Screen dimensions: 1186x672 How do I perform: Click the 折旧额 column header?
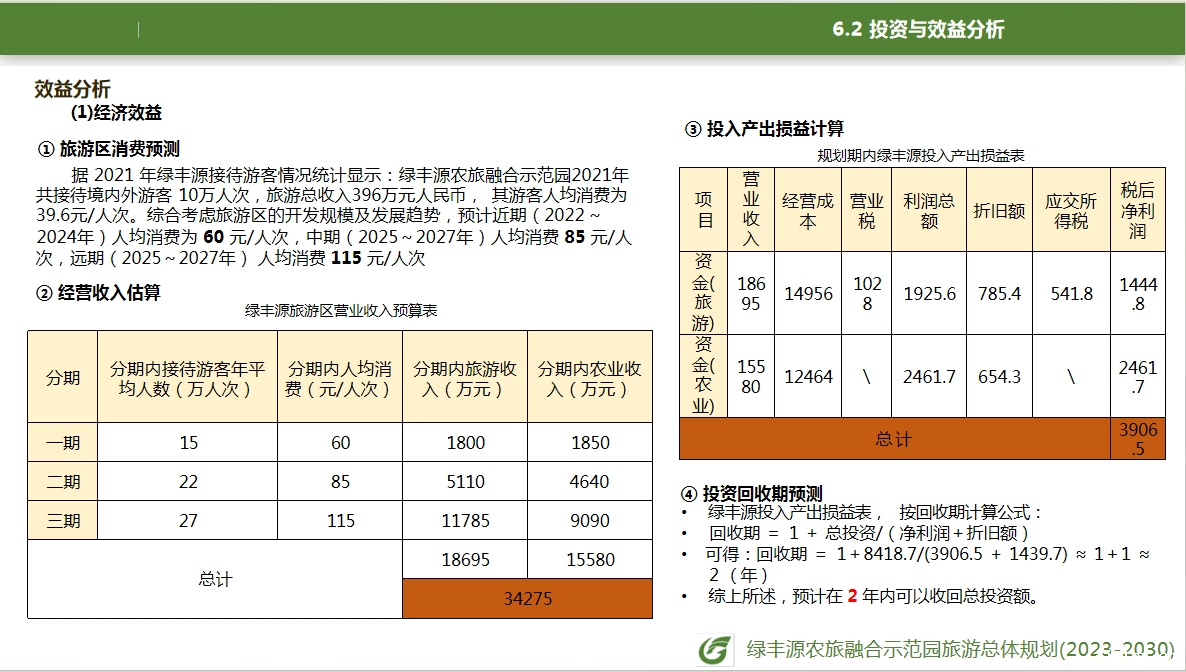999,210
